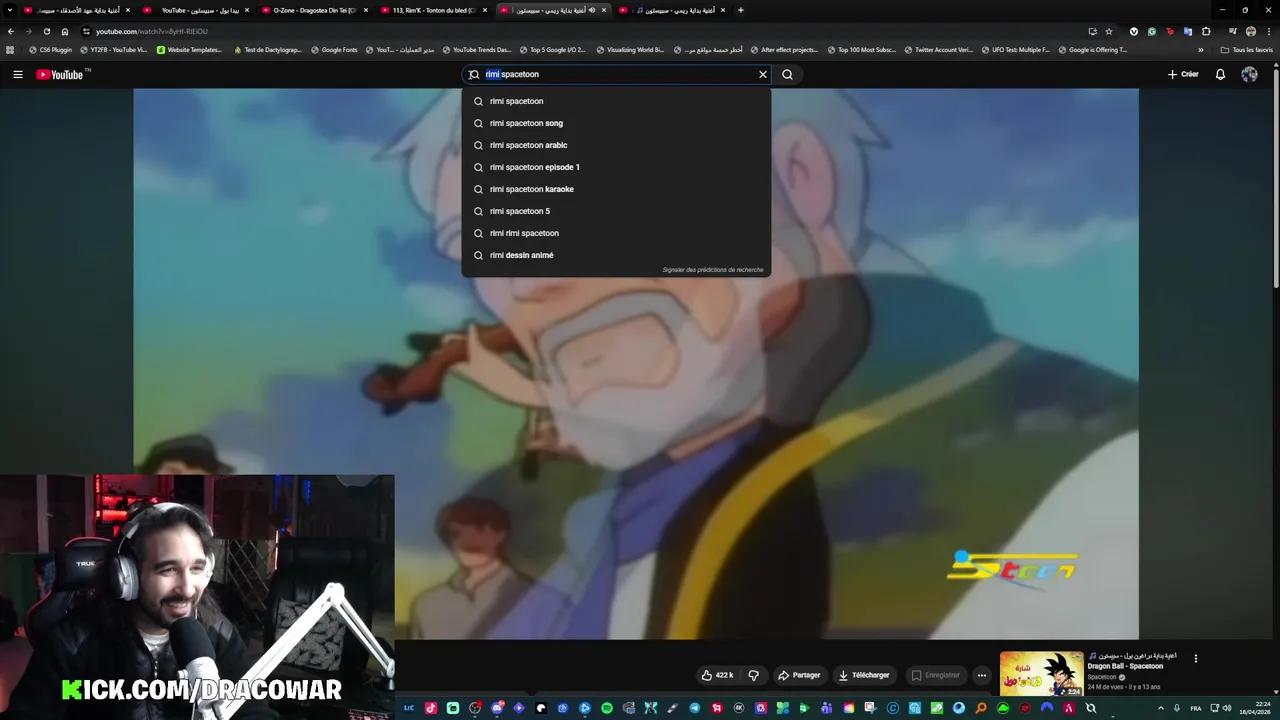Click "Signaler des prédictions de recherche" link
The width and height of the screenshot is (1280, 720).
coord(712,270)
